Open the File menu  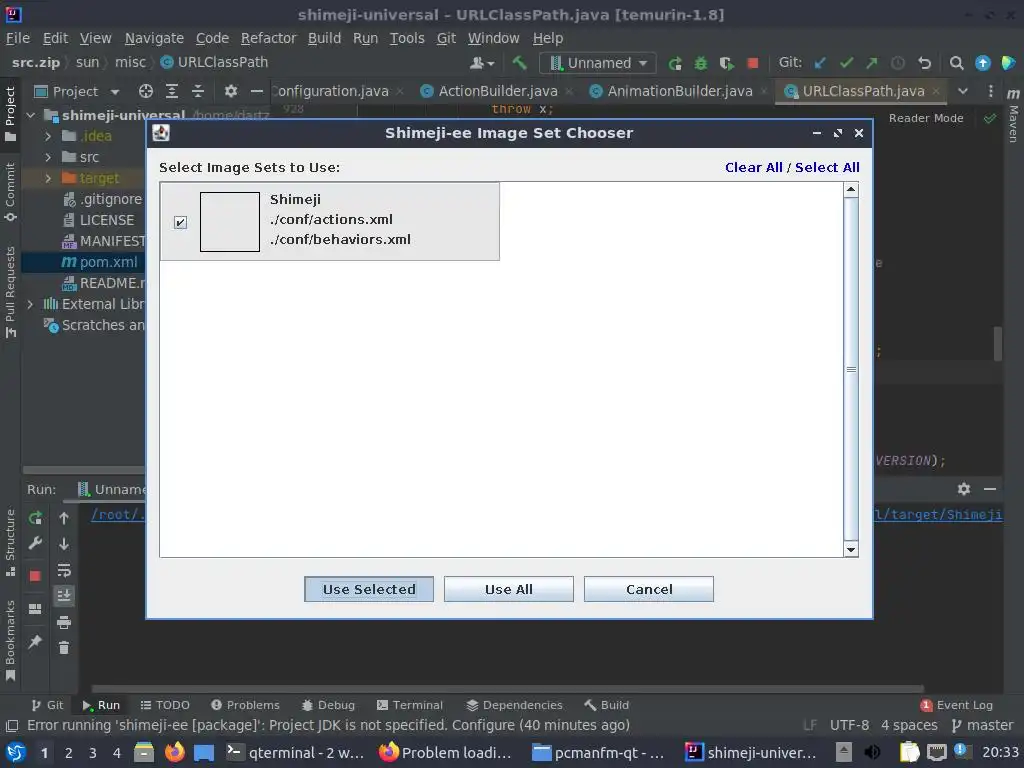18,39
